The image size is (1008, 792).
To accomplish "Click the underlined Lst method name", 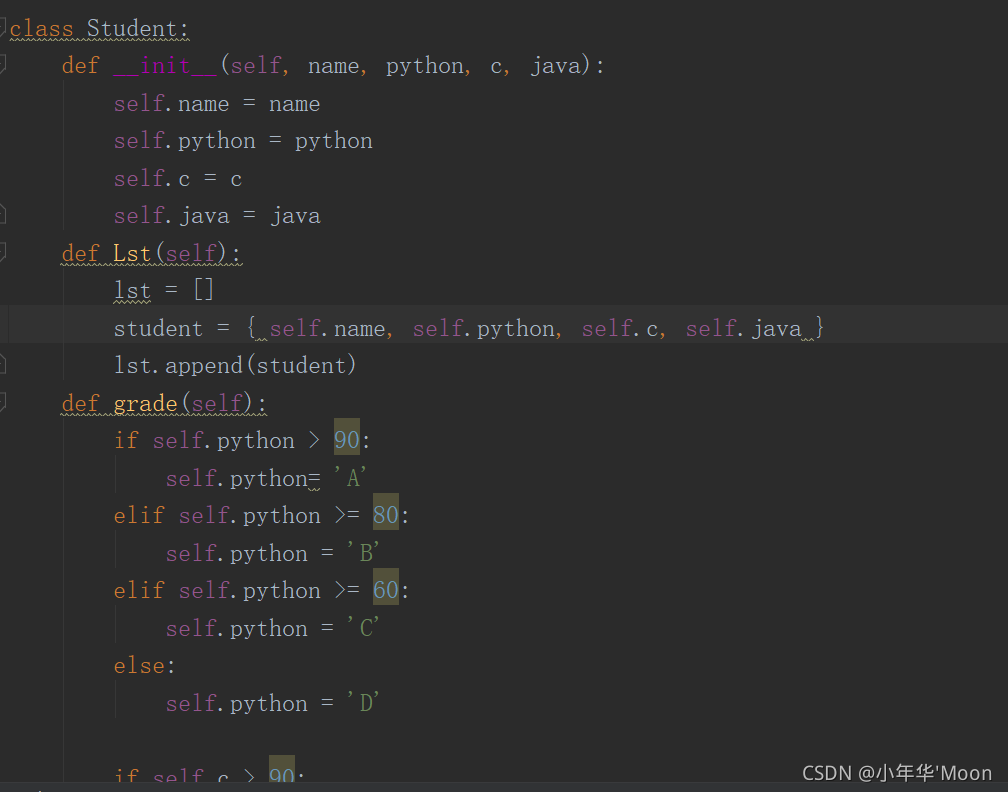I will [132, 253].
